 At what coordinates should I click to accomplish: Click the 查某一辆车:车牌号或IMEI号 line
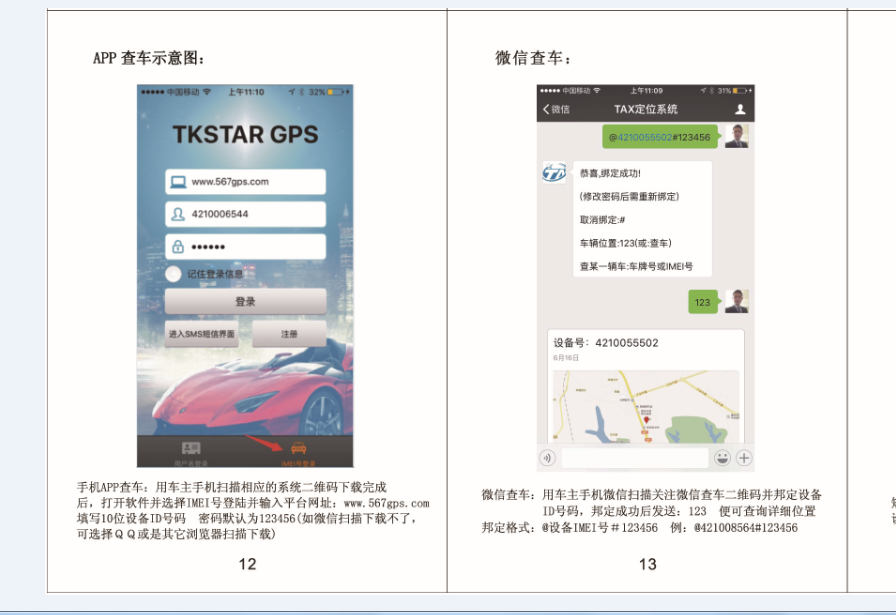coord(636,266)
